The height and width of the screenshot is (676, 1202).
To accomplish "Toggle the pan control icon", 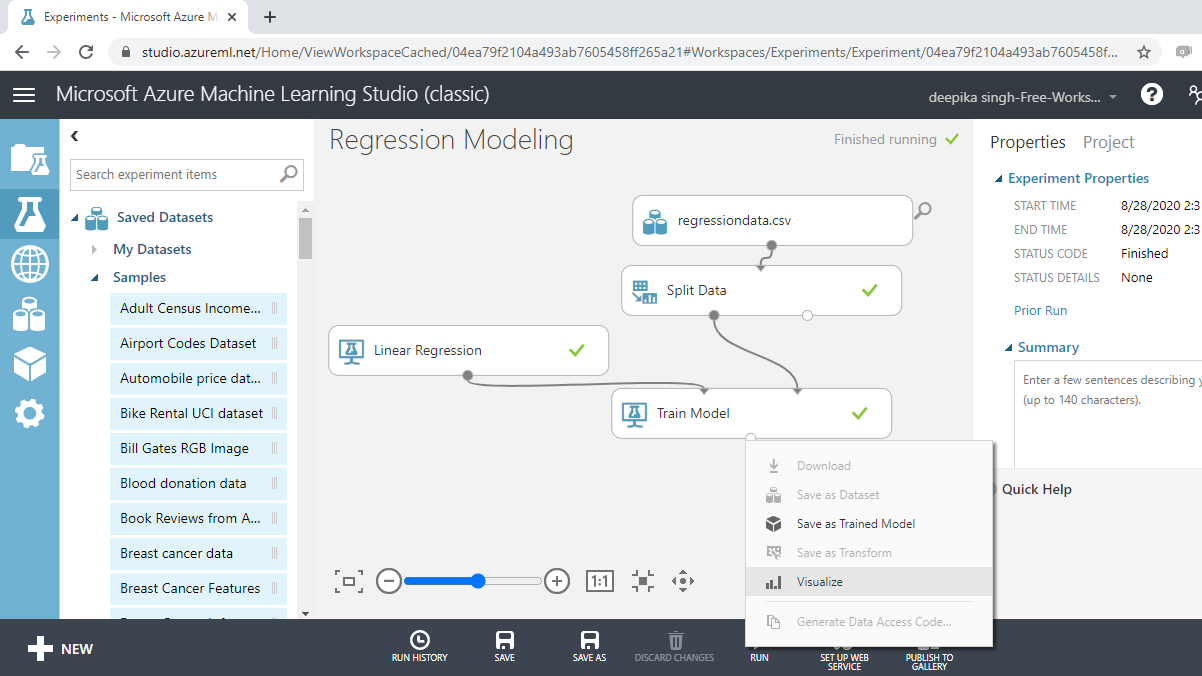I will click(683, 581).
